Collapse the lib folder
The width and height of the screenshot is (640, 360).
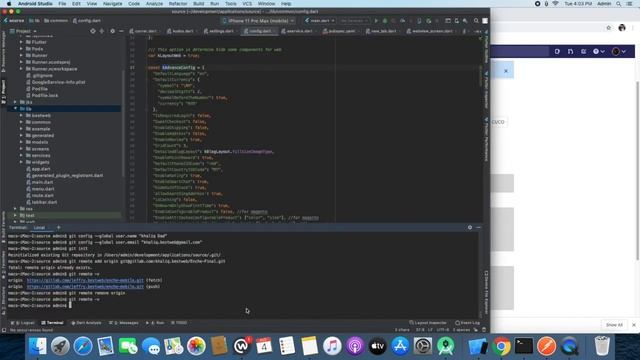16,109
